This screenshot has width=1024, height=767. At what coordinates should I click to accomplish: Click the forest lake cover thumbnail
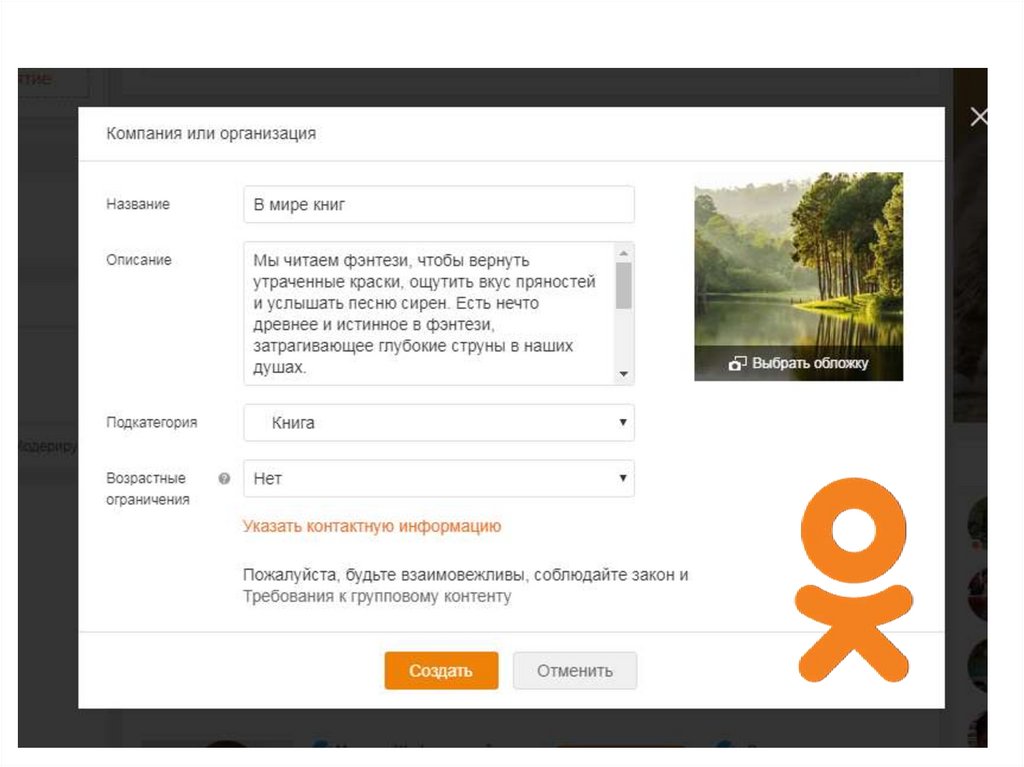[799, 259]
